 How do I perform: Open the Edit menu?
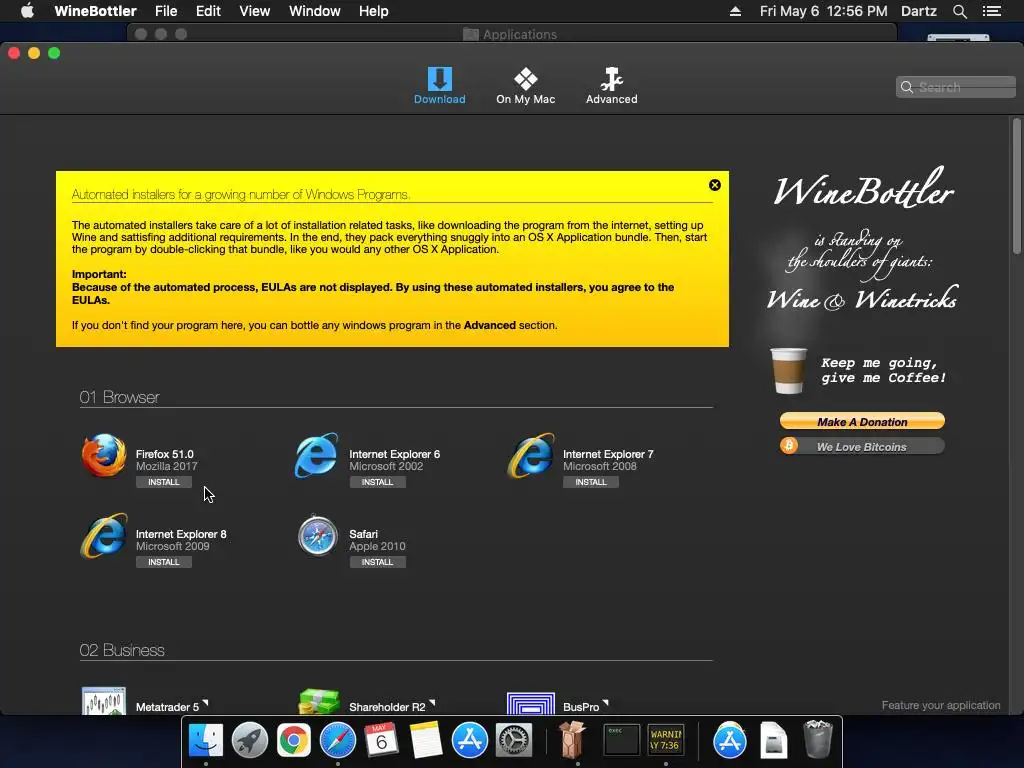[x=208, y=11]
